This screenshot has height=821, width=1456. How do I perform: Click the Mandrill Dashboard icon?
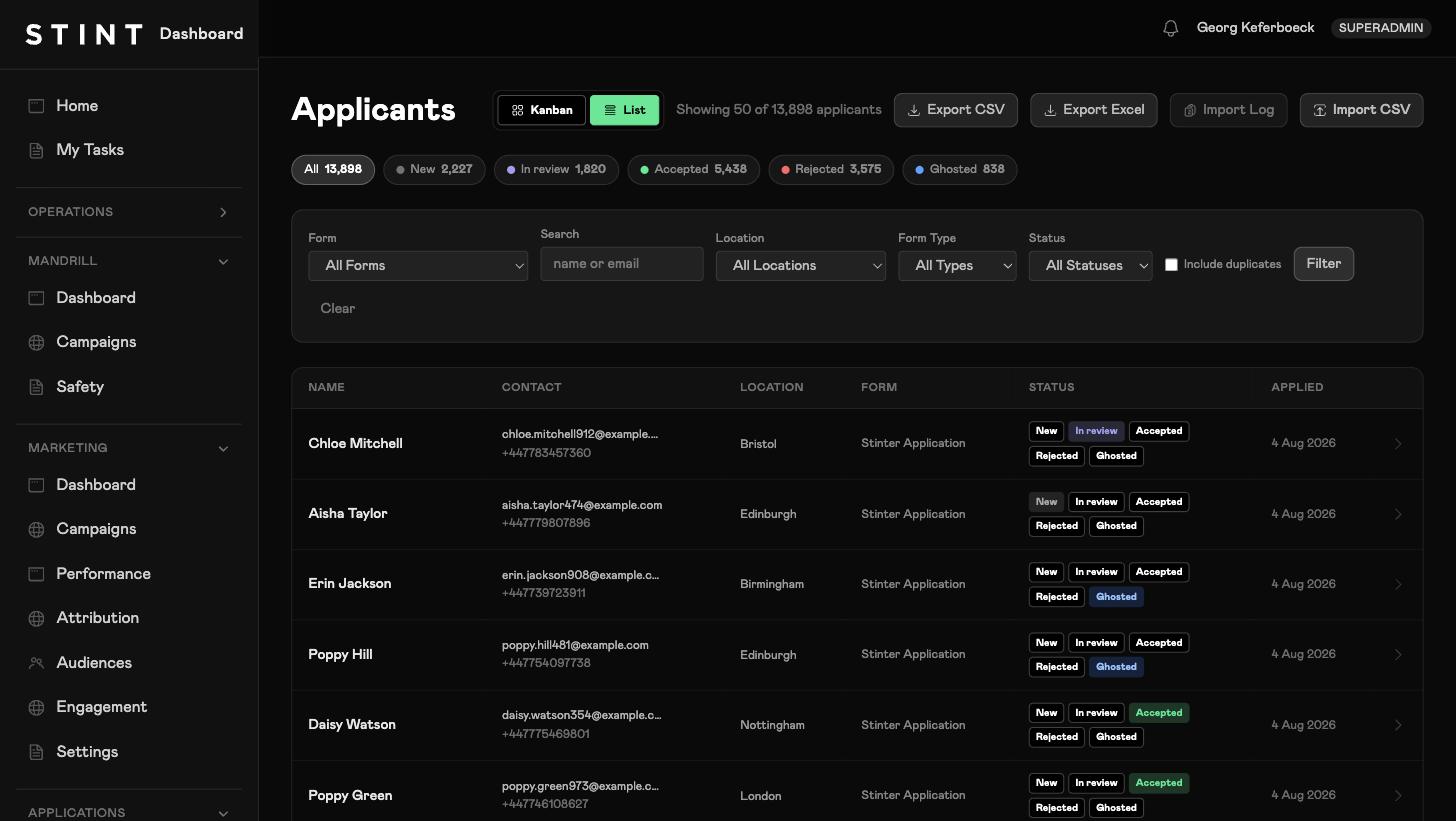coord(36,298)
